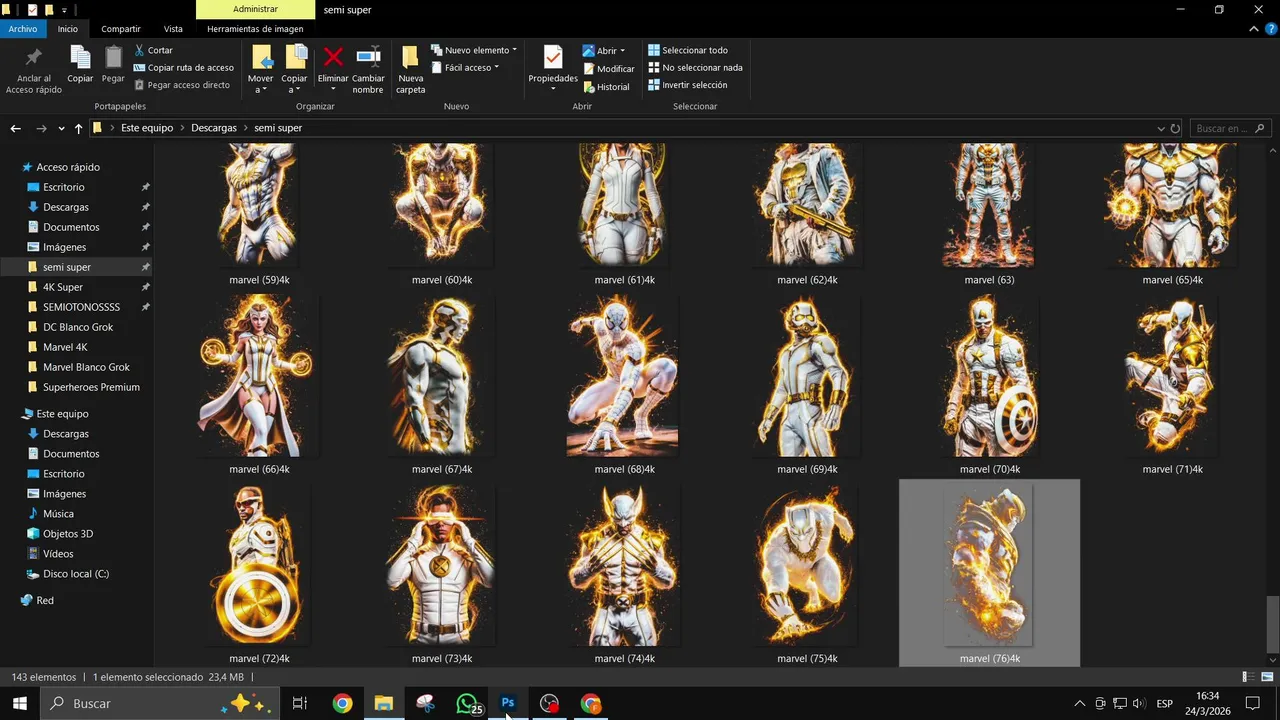Switch to the Vista tab

173,29
